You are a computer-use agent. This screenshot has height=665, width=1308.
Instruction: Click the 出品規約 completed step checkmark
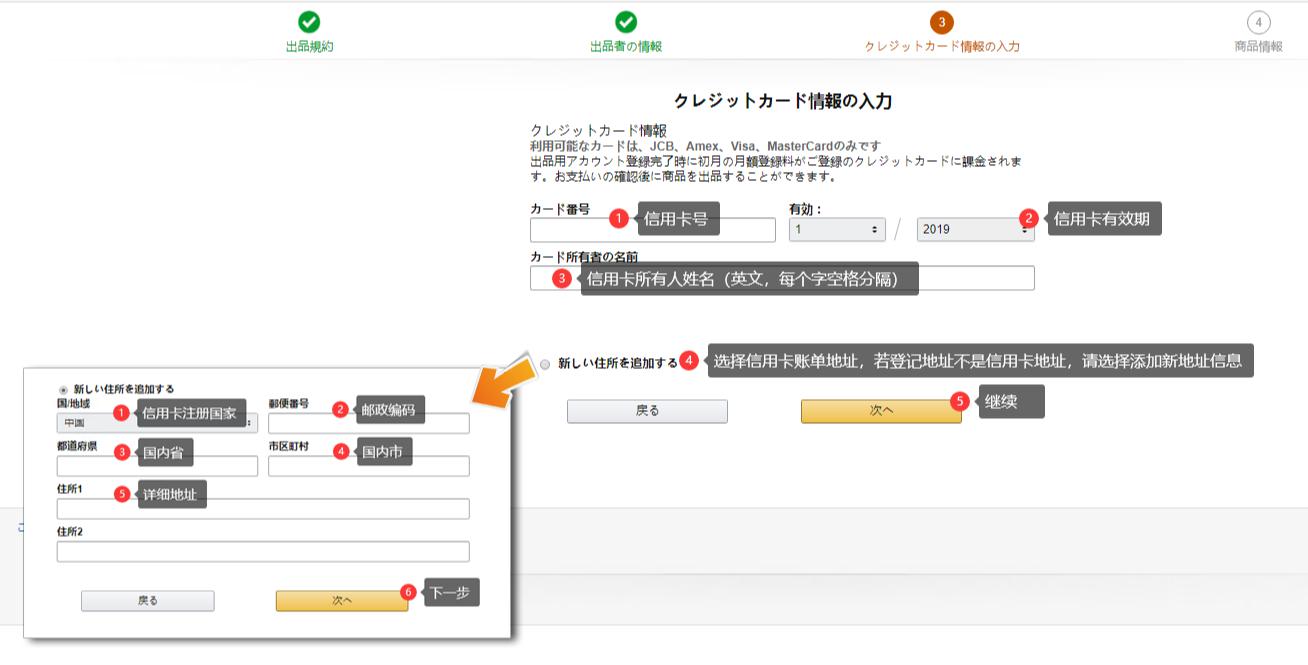point(310,22)
